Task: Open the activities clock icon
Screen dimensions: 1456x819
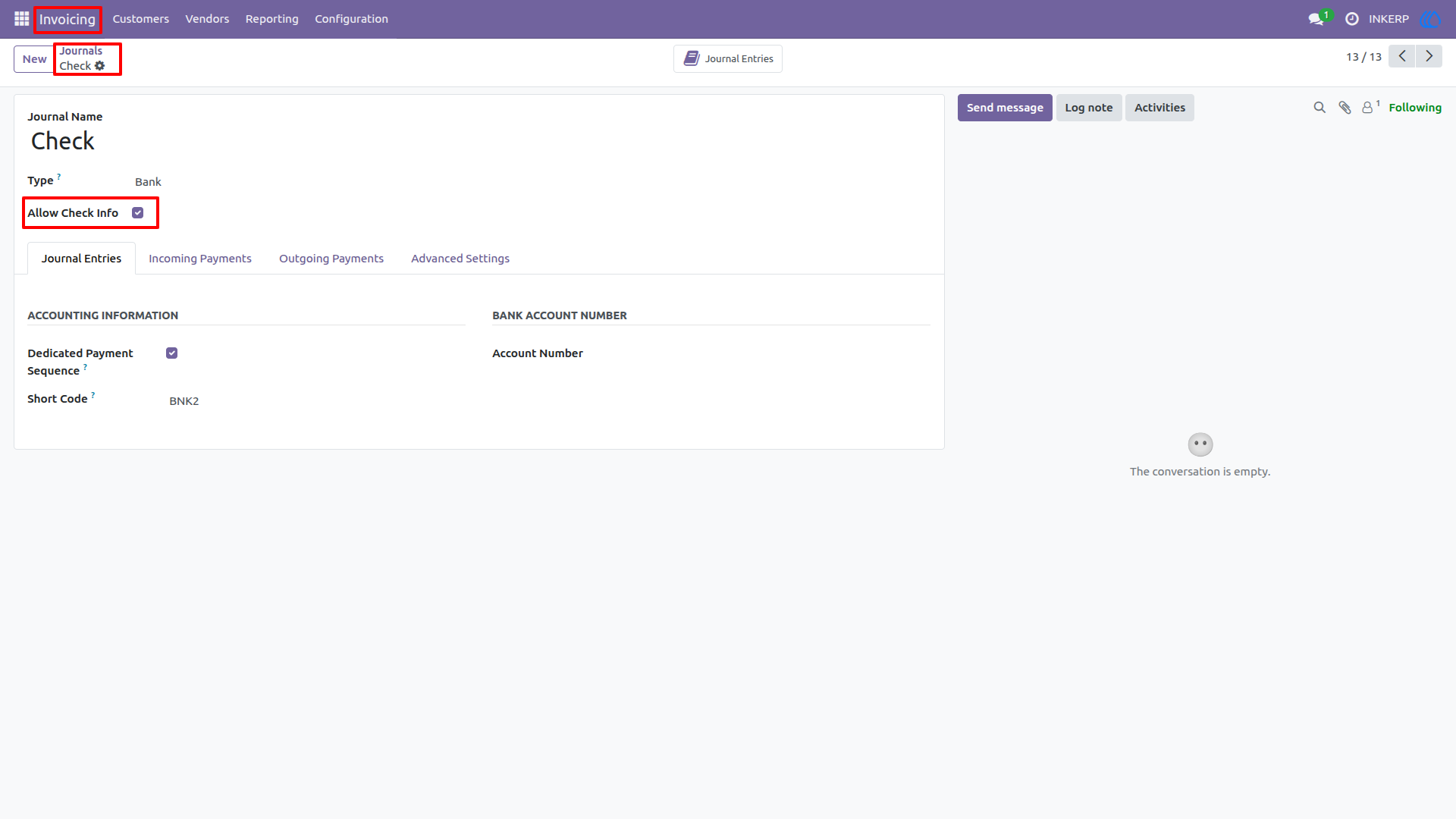Action: (1351, 19)
